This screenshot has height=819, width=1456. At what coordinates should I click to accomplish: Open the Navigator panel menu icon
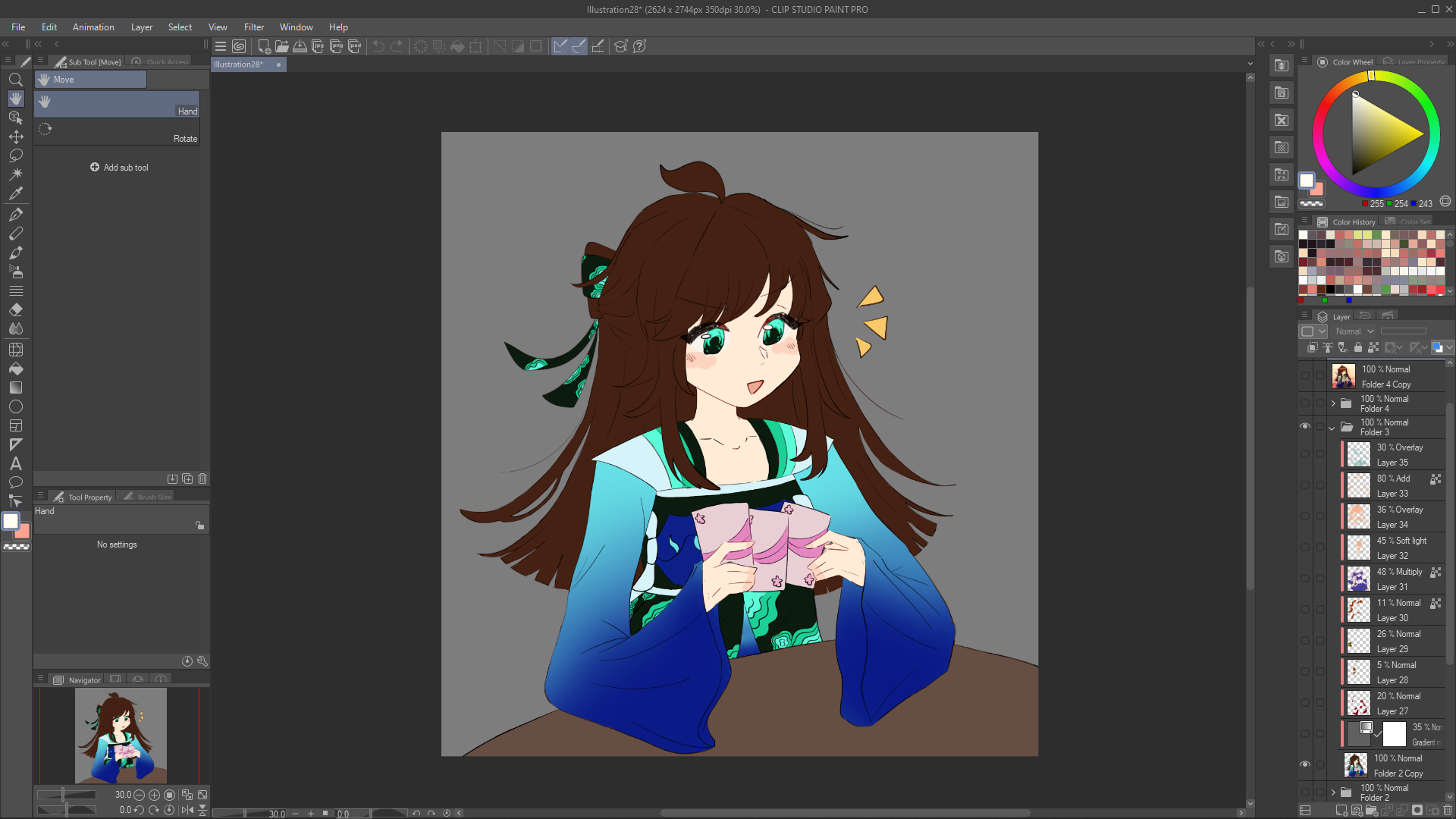[40, 679]
